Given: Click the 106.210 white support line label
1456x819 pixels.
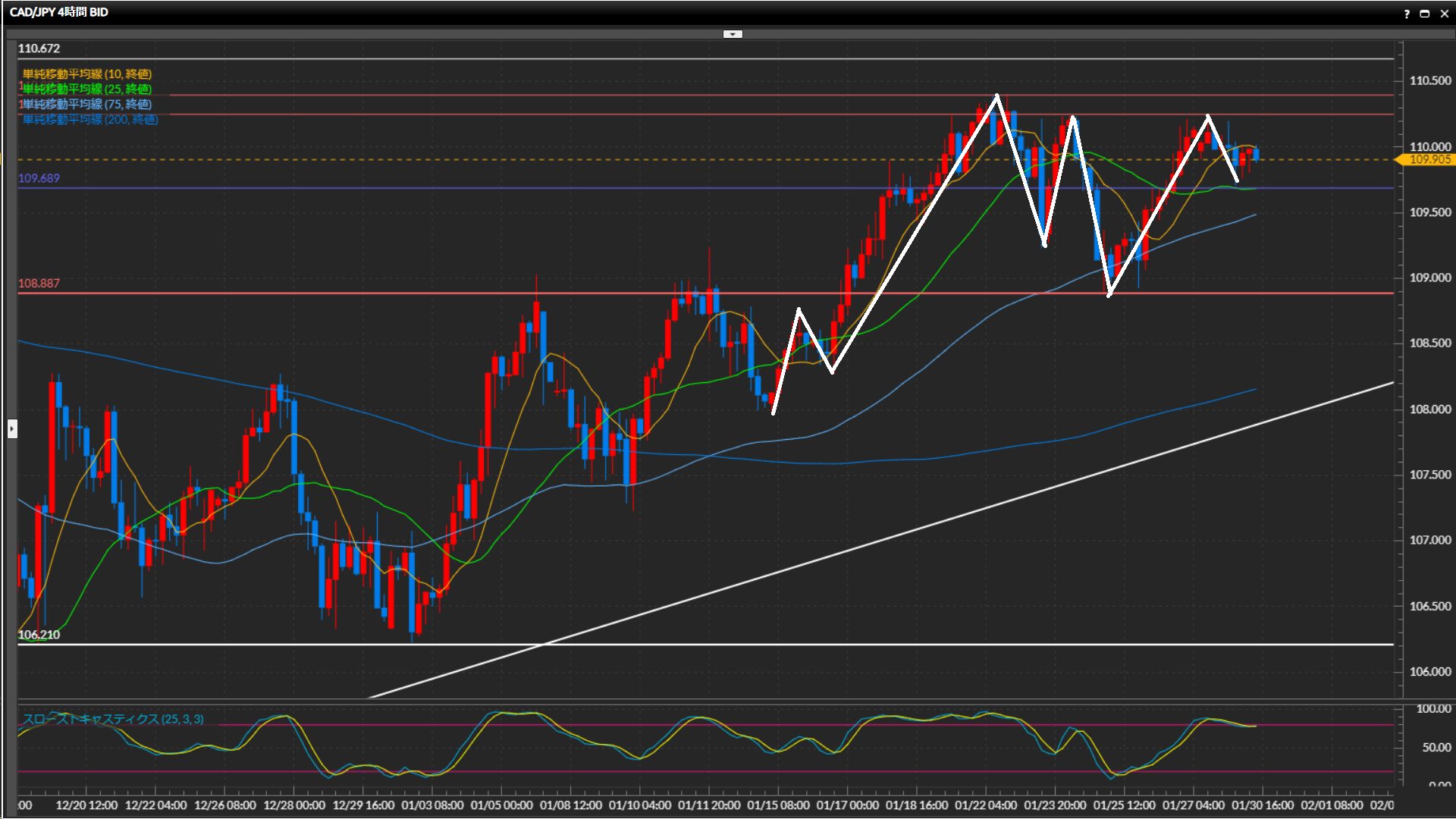Looking at the screenshot, I should coord(39,635).
